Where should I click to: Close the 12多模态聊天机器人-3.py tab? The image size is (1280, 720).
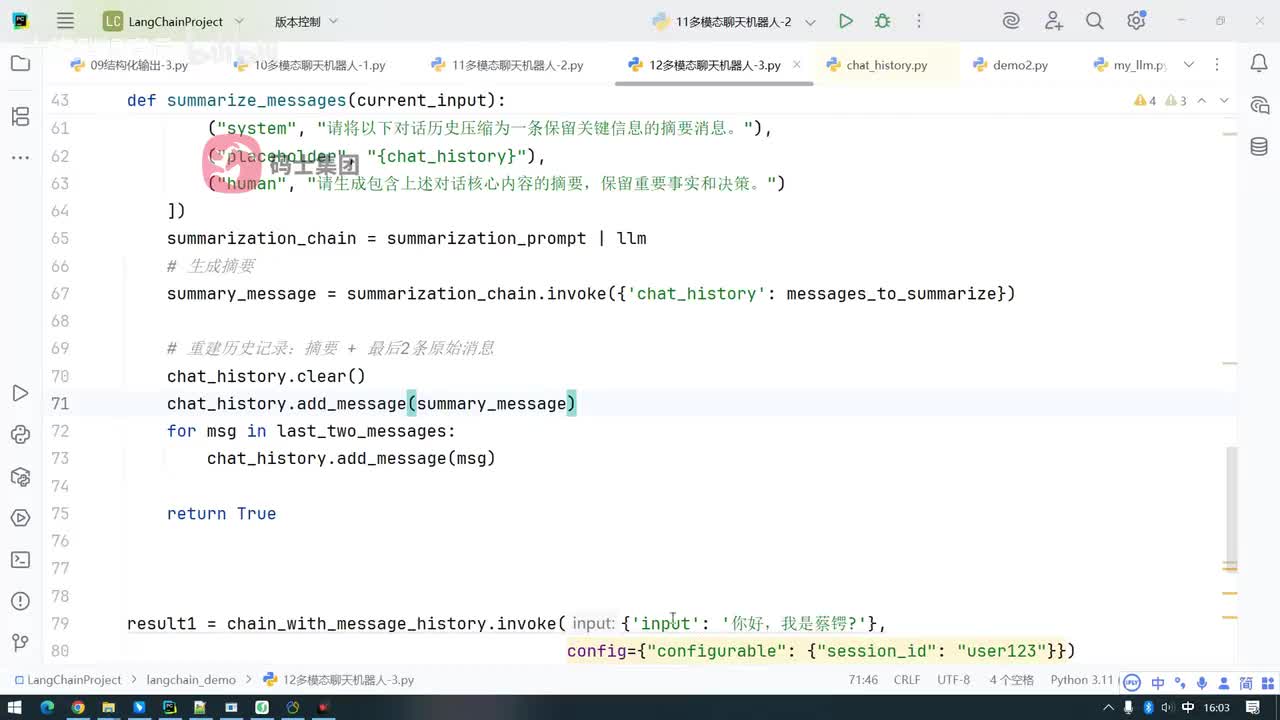pyautogui.click(x=797, y=65)
